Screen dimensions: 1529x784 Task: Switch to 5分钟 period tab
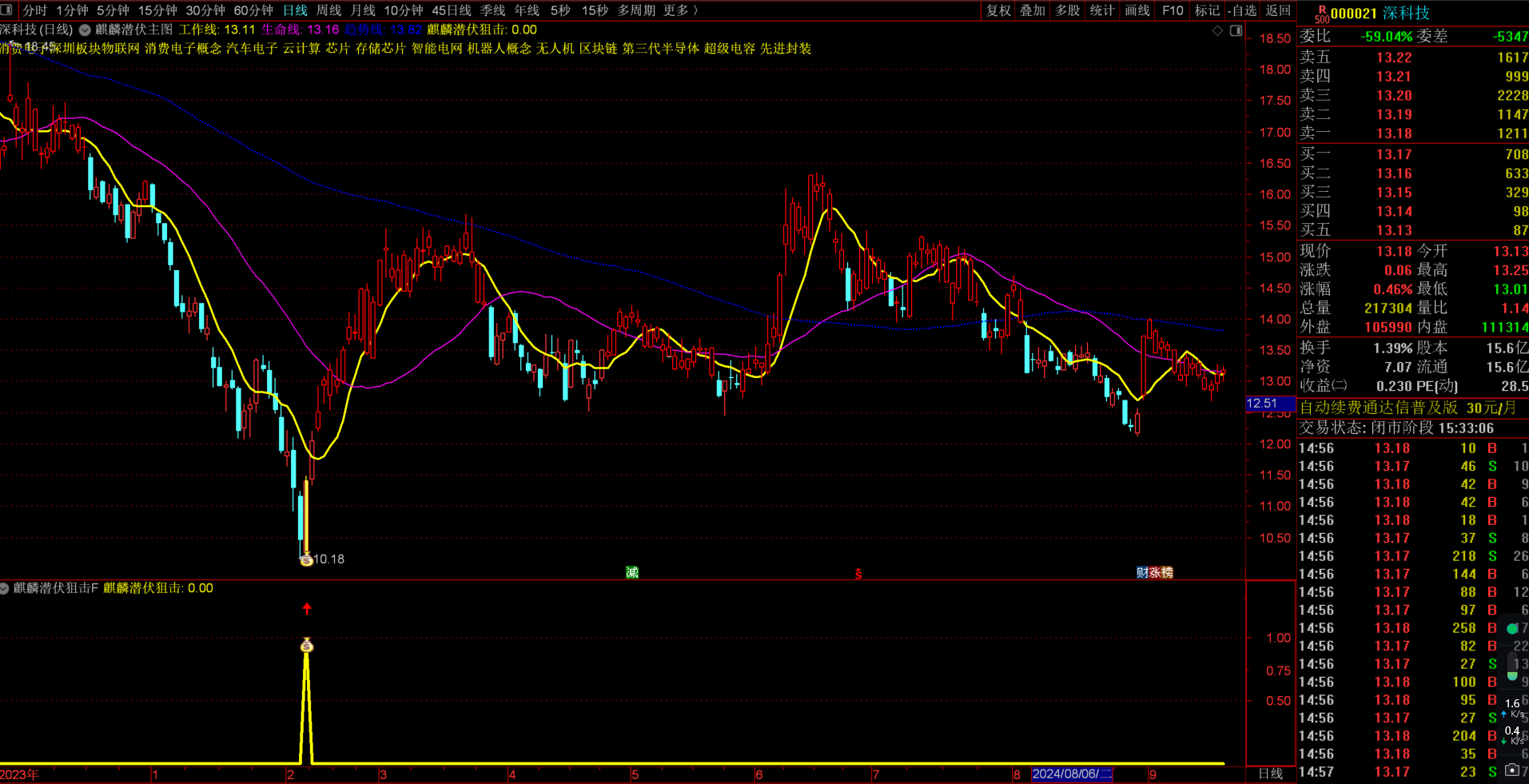coord(113,10)
